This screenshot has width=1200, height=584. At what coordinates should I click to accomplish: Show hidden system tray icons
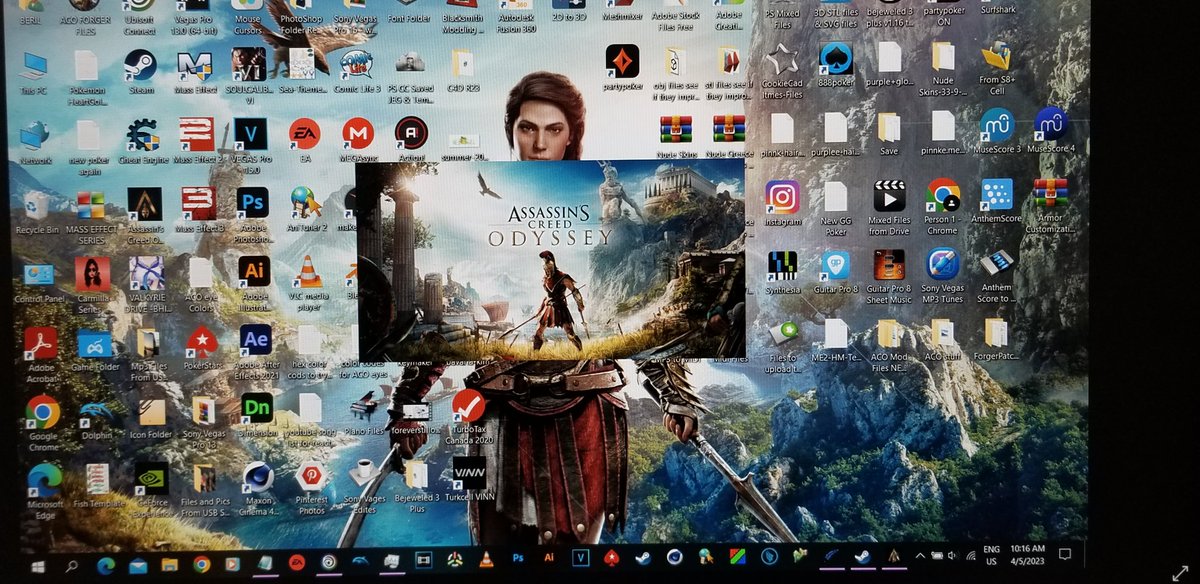(x=921, y=554)
